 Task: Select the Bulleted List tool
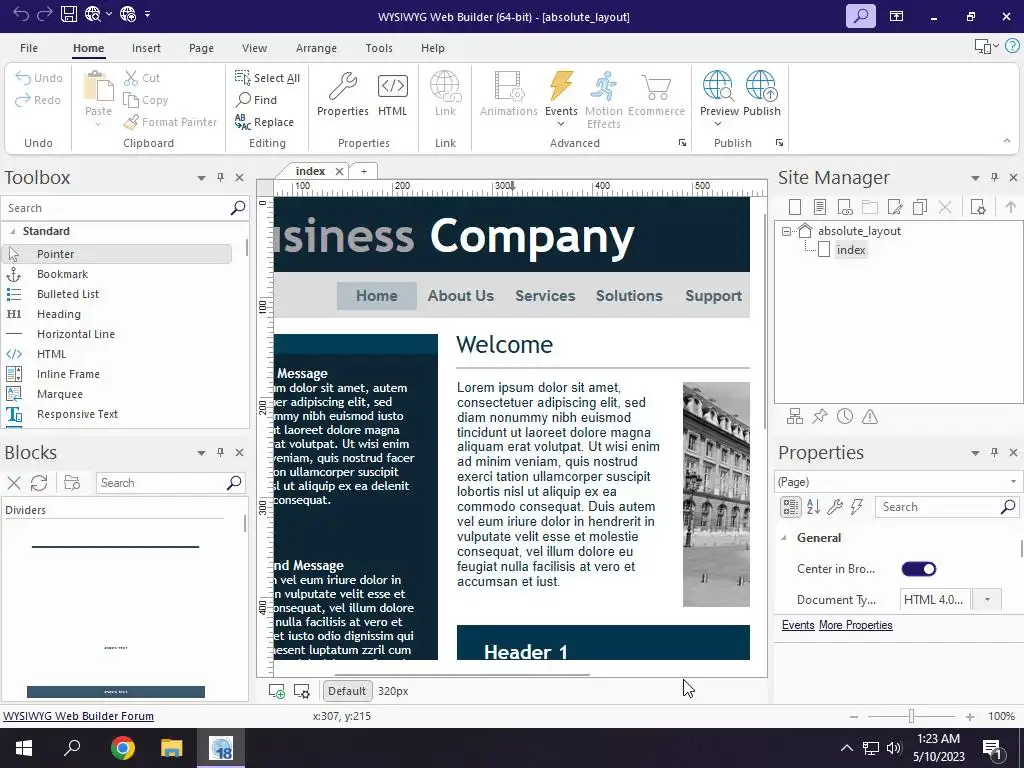pos(68,294)
